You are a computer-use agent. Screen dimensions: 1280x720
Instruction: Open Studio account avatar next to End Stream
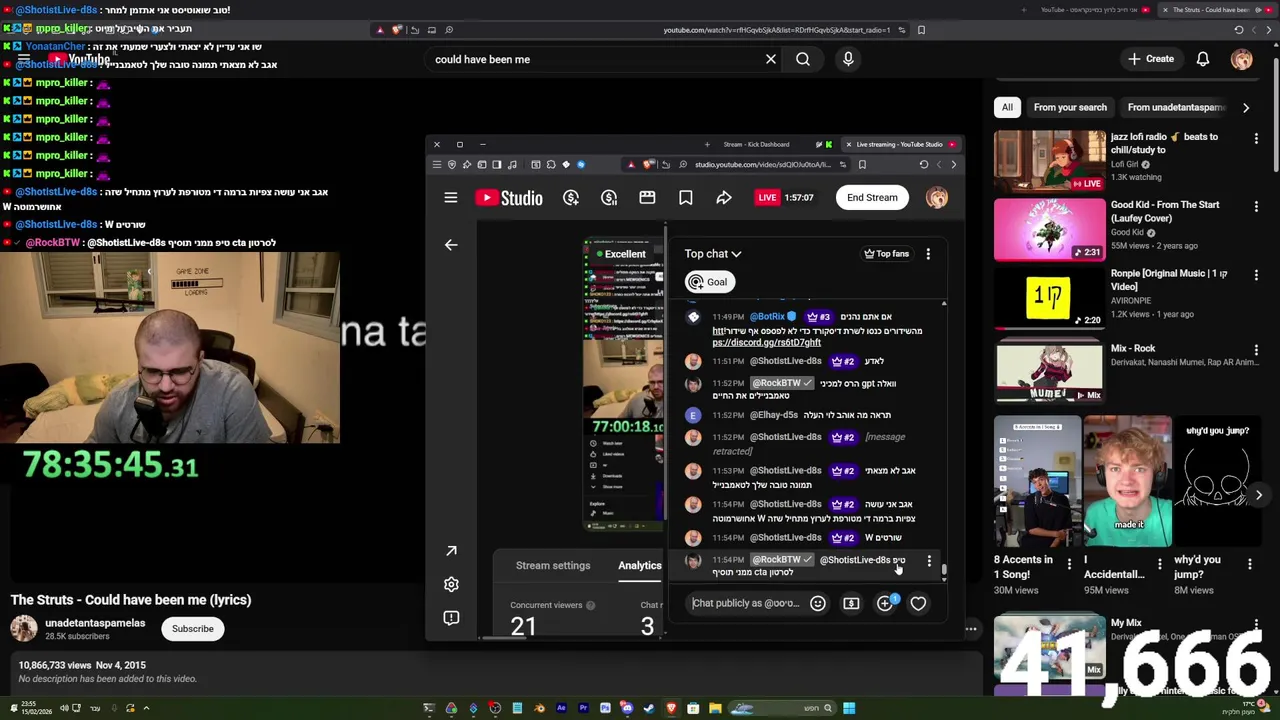tap(937, 198)
